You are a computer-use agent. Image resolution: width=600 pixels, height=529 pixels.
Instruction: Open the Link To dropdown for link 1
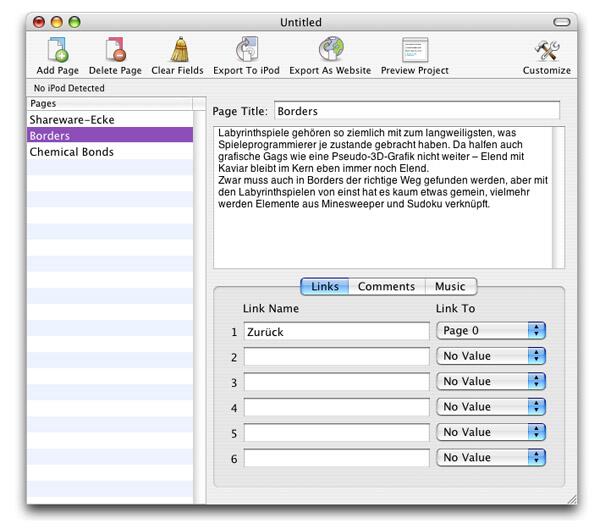(x=491, y=331)
